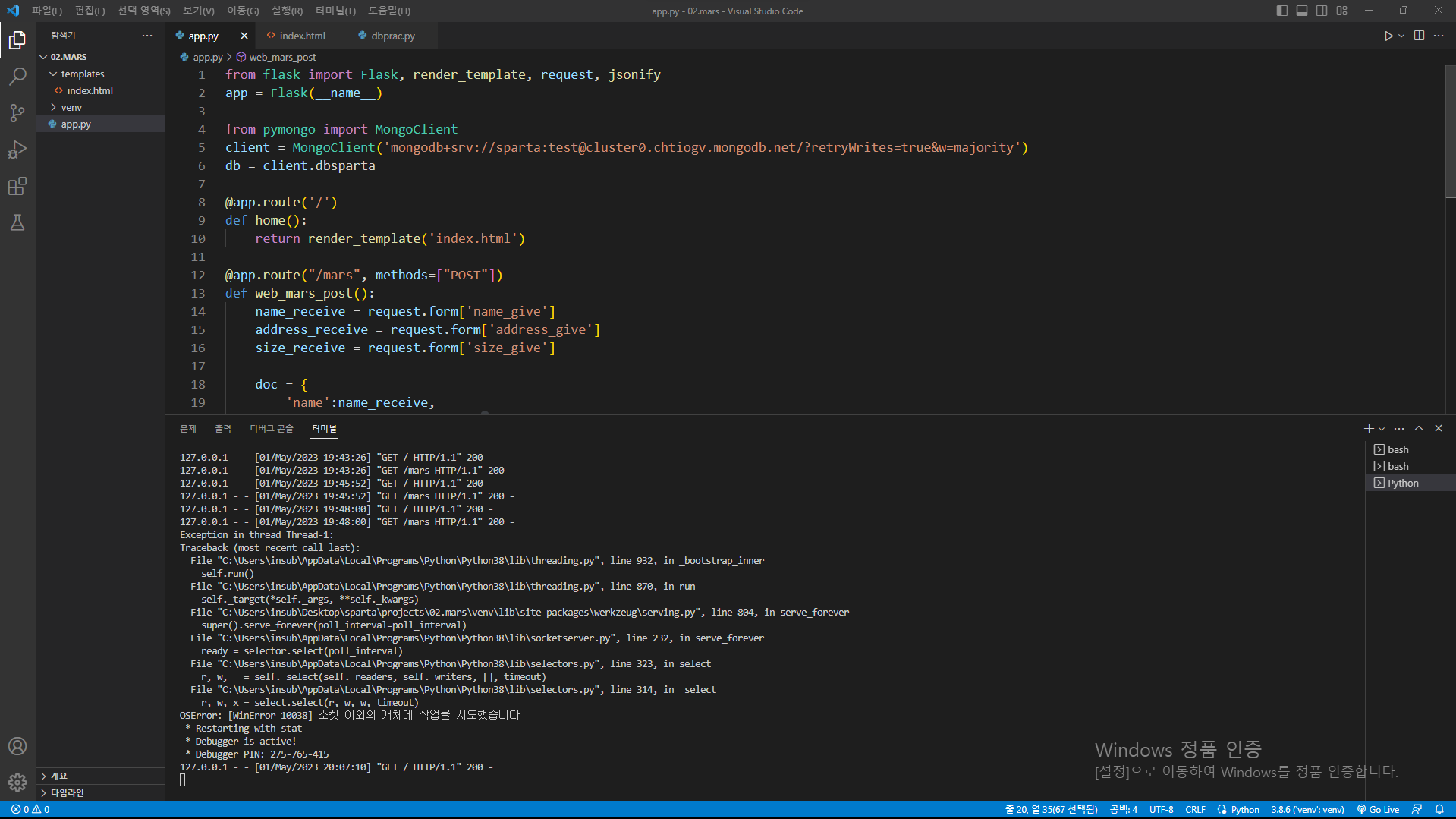Image resolution: width=1456 pixels, height=819 pixels.
Task: Open errors and warnings status item
Action: pos(30,810)
